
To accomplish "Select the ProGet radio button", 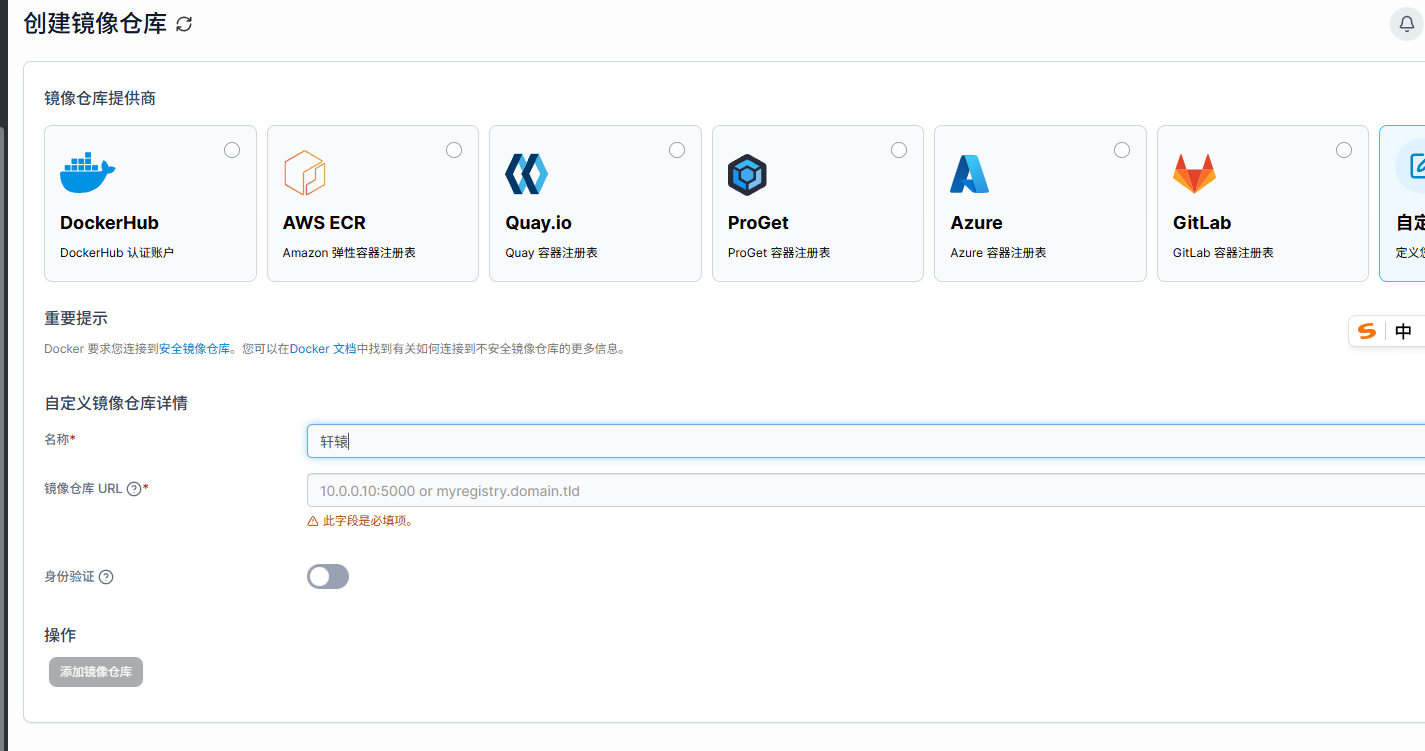I will pyautogui.click(x=899, y=150).
